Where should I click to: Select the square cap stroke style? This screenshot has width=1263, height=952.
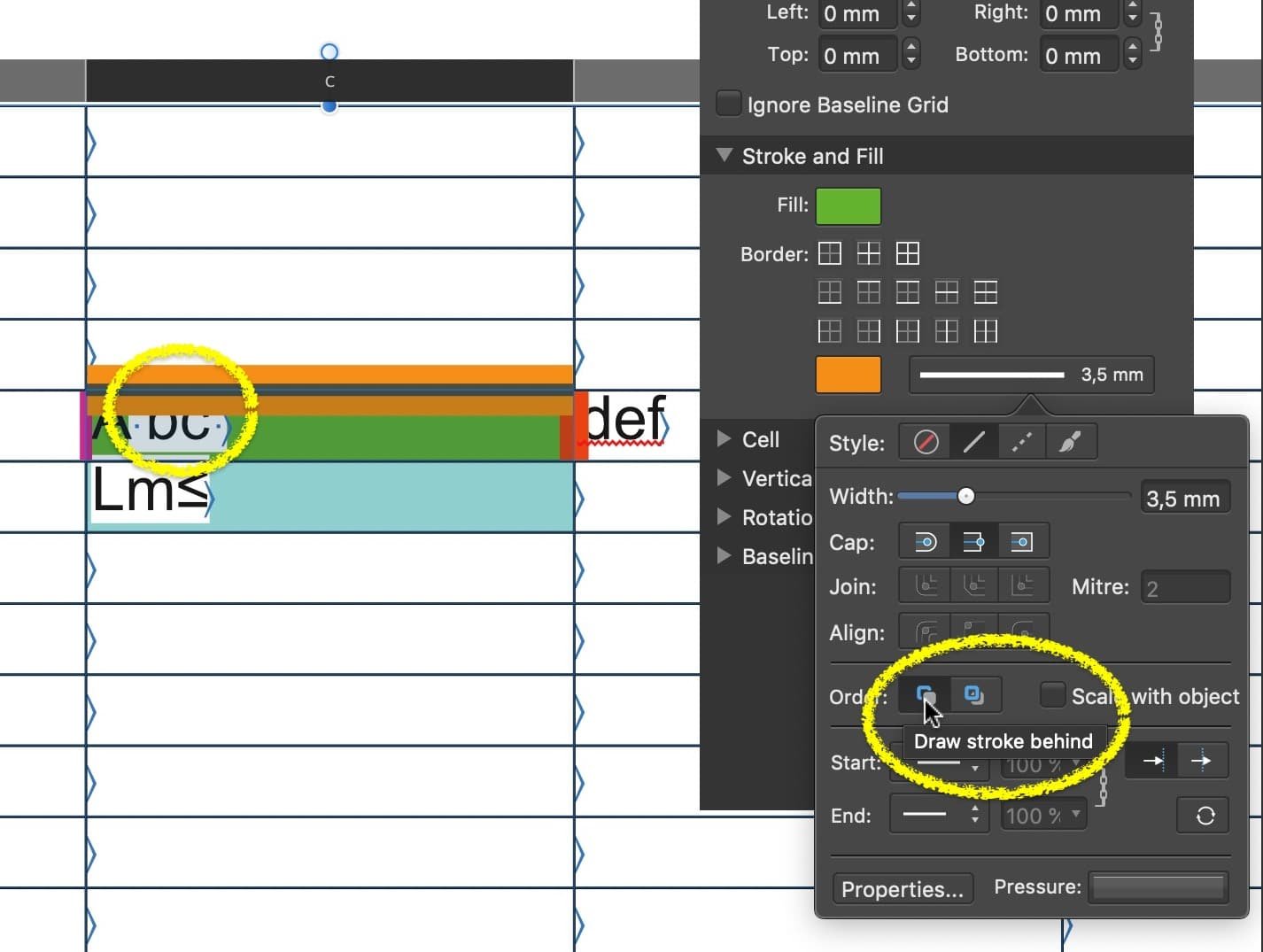[x=1023, y=541]
